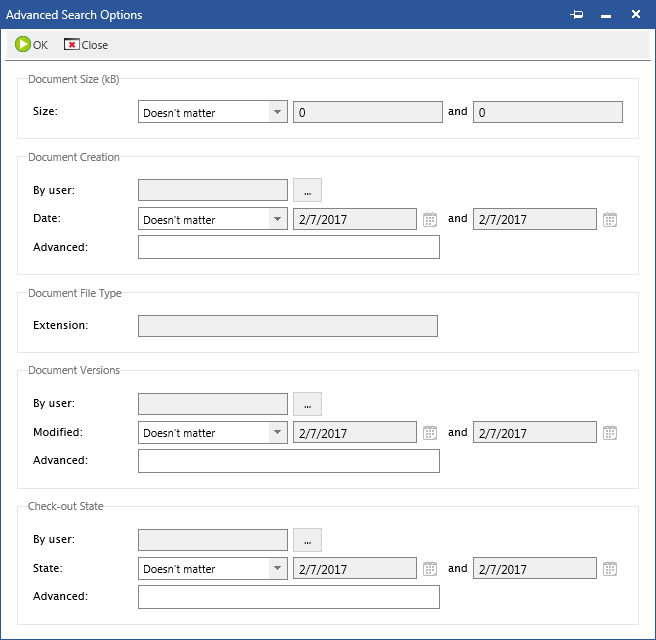This screenshot has height=640, width=656.
Task: Open the Document Creation start date calendar icon
Action: (x=430, y=220)
